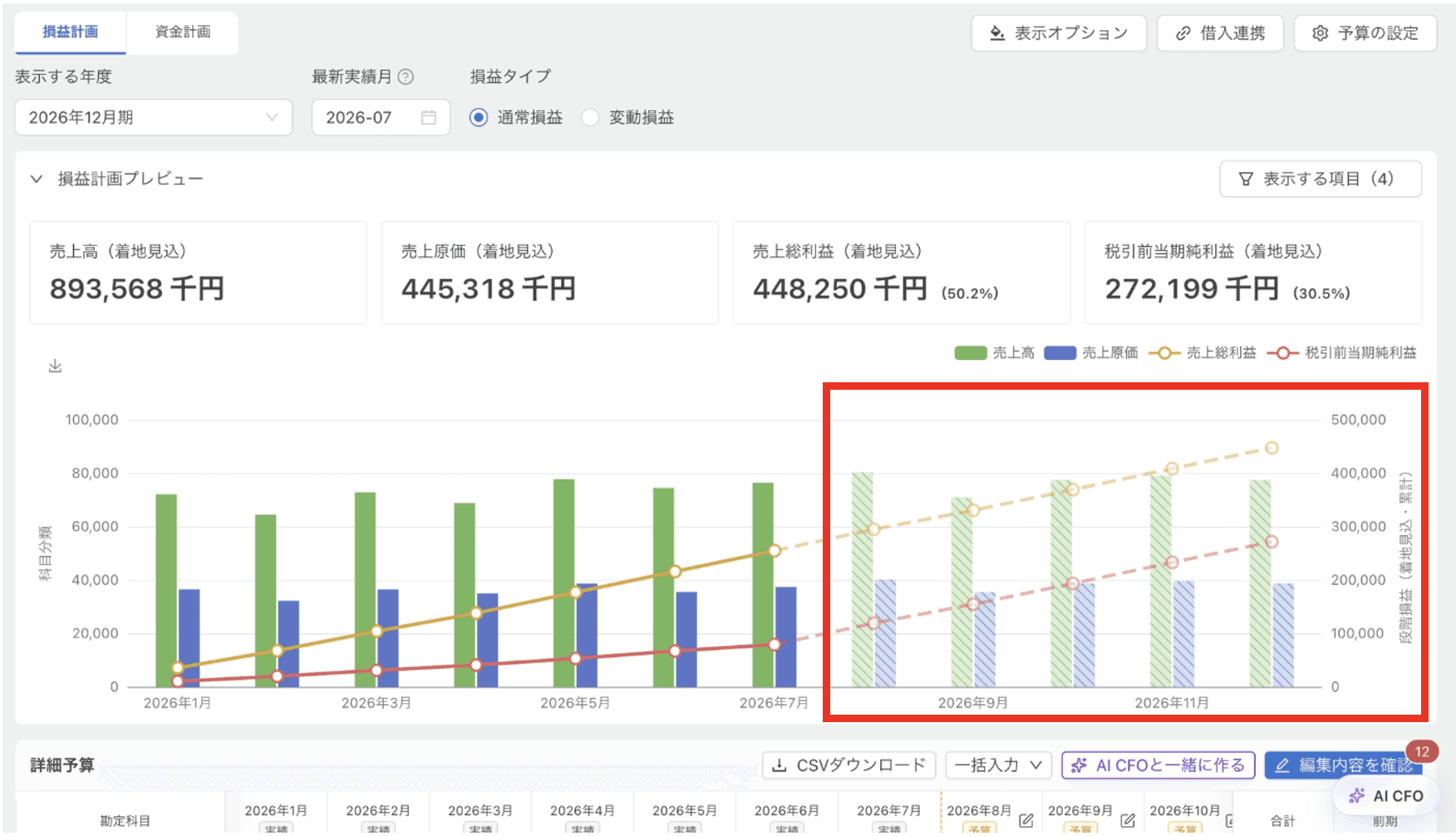Click the 2026年7月 table column header

point(889,811)
